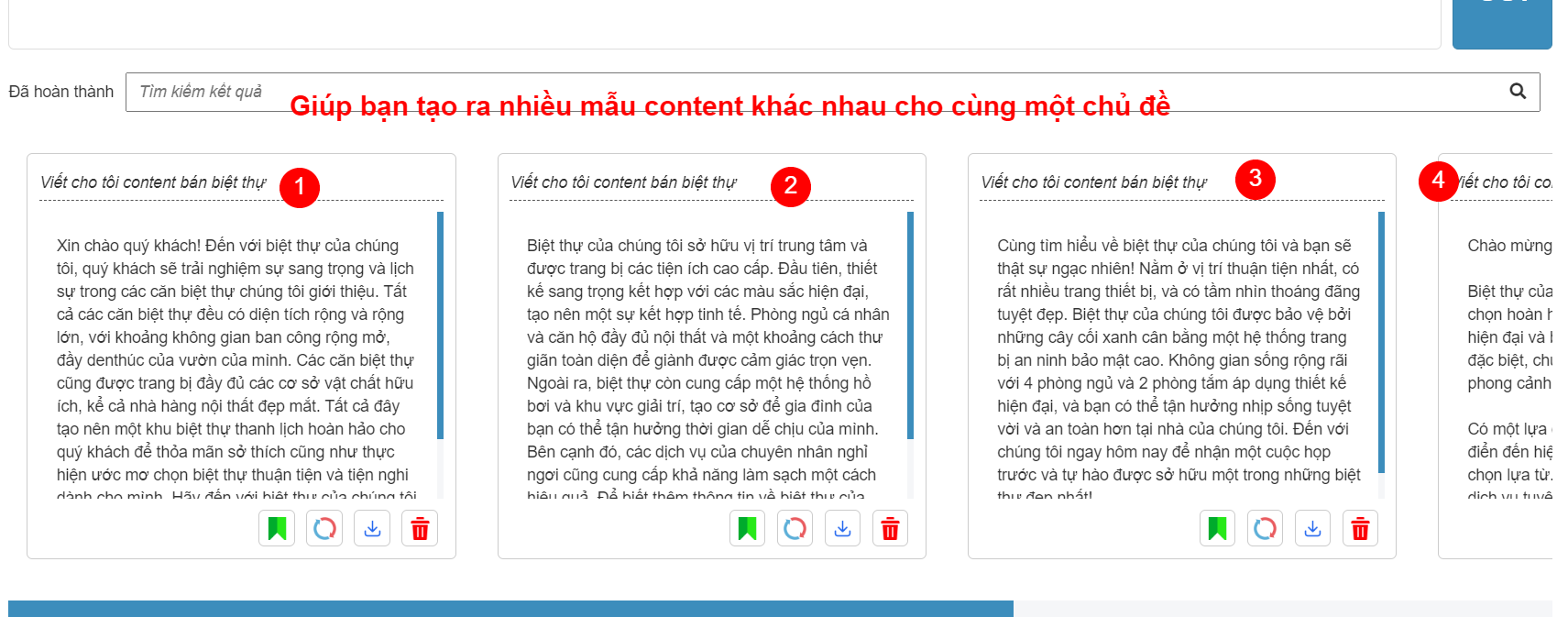
Task: Click the large text input area at the top
Action: pos(725,24)
